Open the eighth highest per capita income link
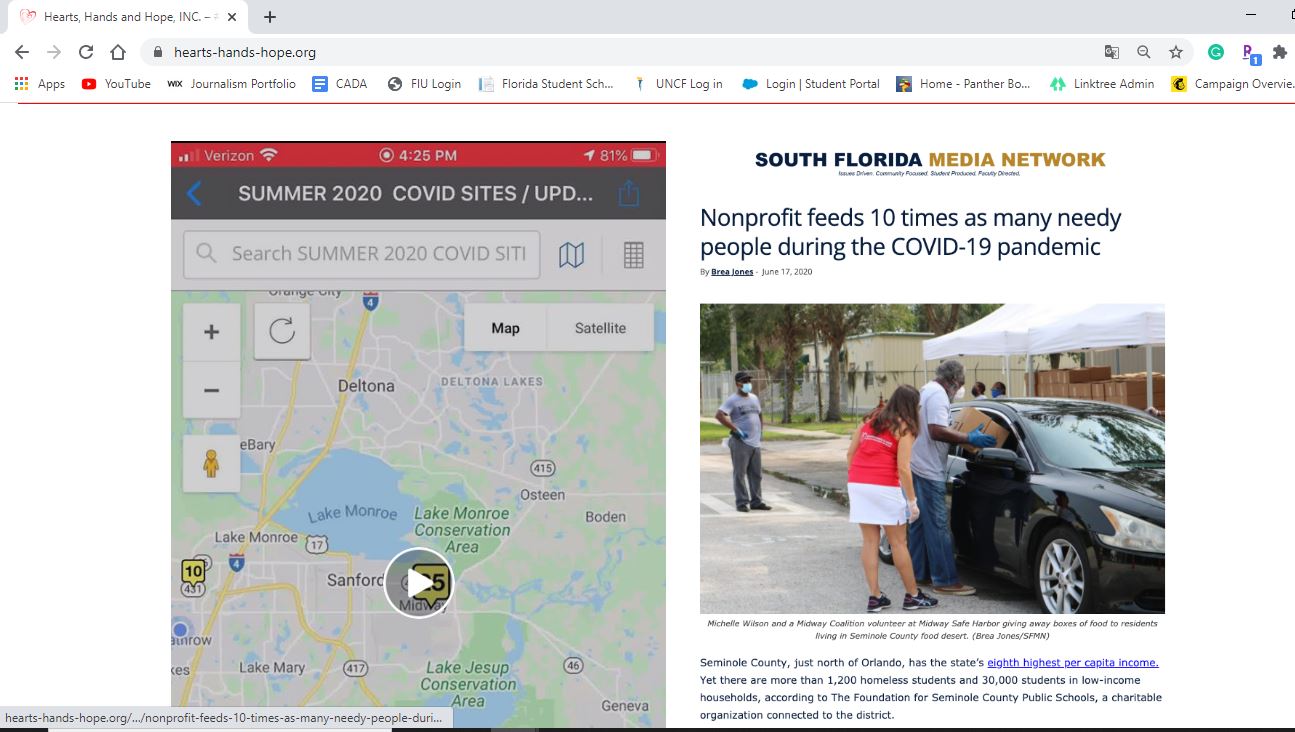Screen dimensions: 1295x732 1072,662
